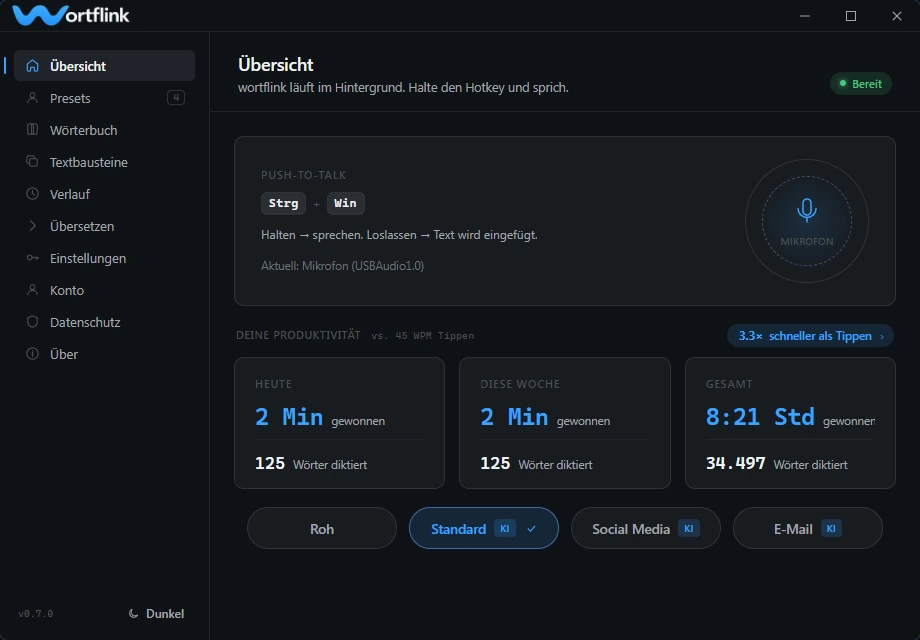Click the Presets count badge showing 4
Screen dimensions: 920x640
click(176, 97)
